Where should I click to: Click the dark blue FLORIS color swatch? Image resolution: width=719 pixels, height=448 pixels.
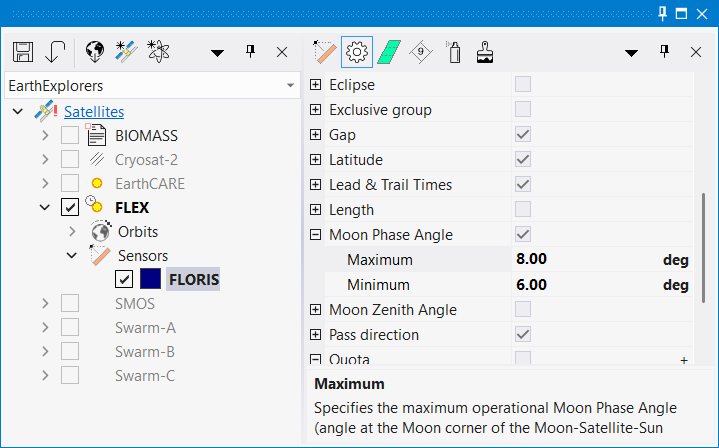pos(151,279)
